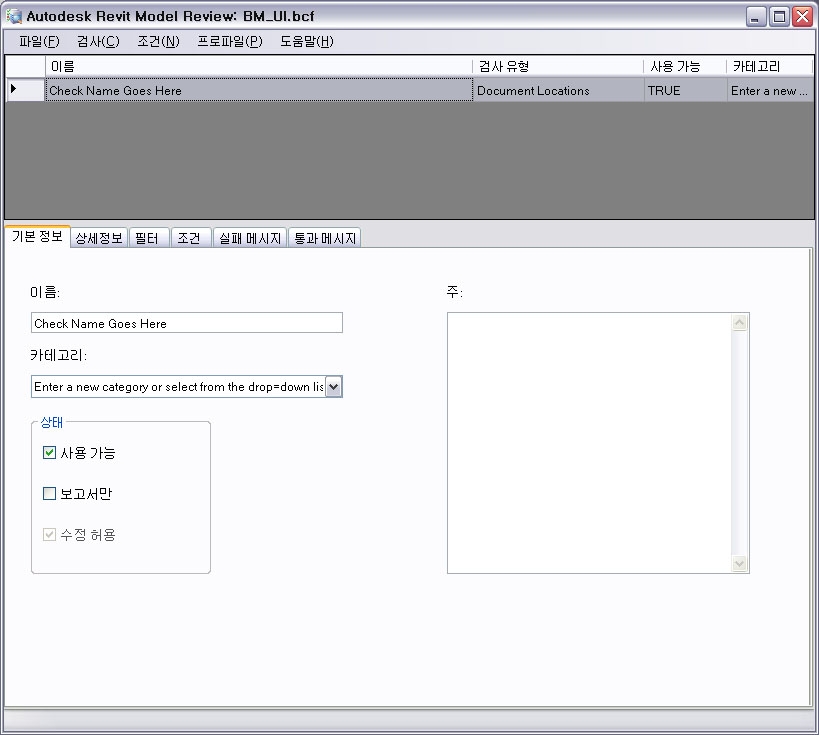Viewport: 819px width, 735px height.
Task: Sort by the 이름 column header
Action: click(259, 66)
